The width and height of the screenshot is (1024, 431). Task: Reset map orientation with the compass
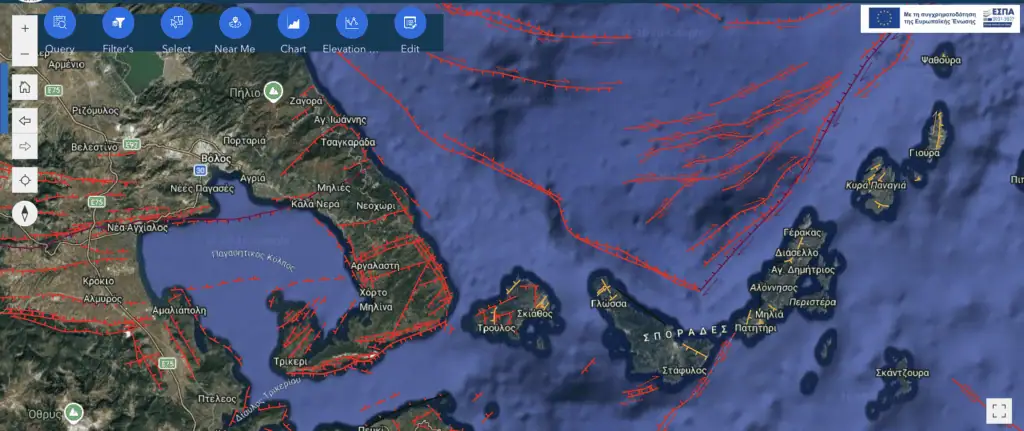pyautogui.click(x=25, y=213)
